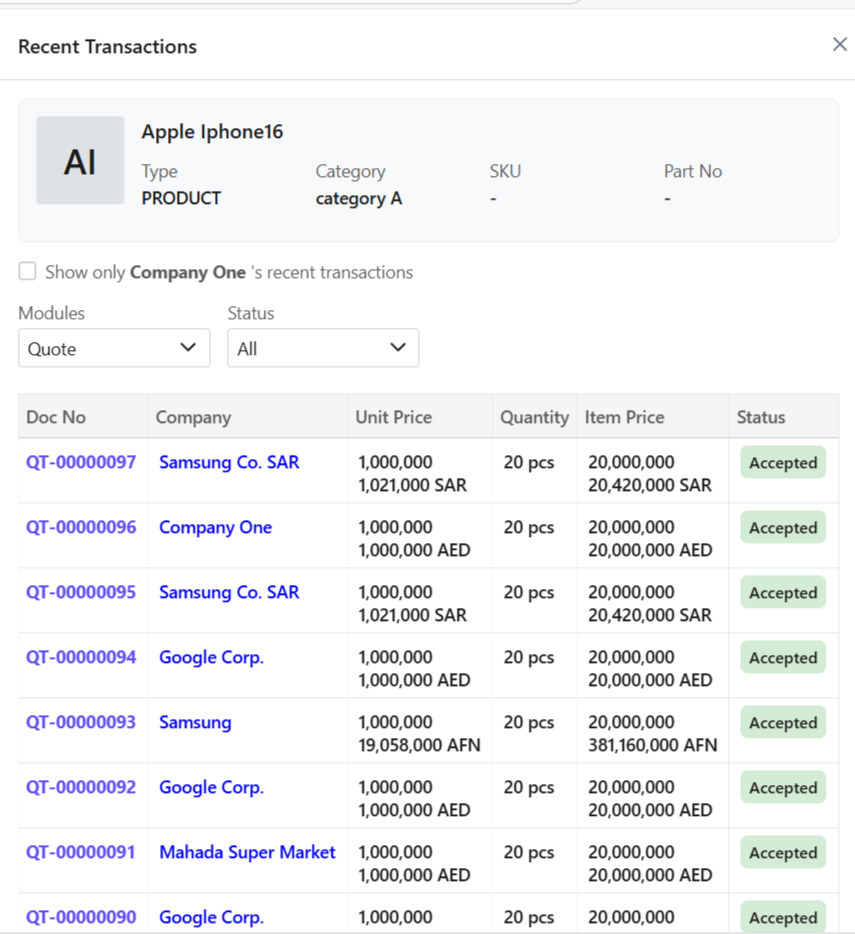Open quote QT-00000092
The height and width of the screenshot is (934, 855).
[x=81, y=787]
